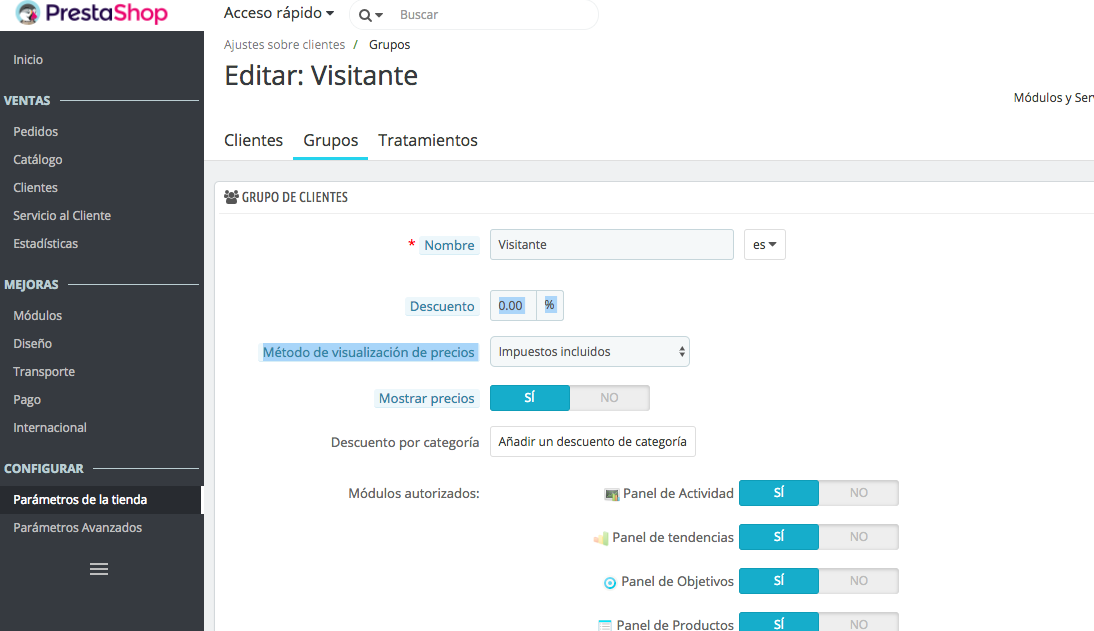Image resolution: width=1094 pixels, height=631 pixels.
Task: Open Pedidos in the sidebar
Action: 36,132
